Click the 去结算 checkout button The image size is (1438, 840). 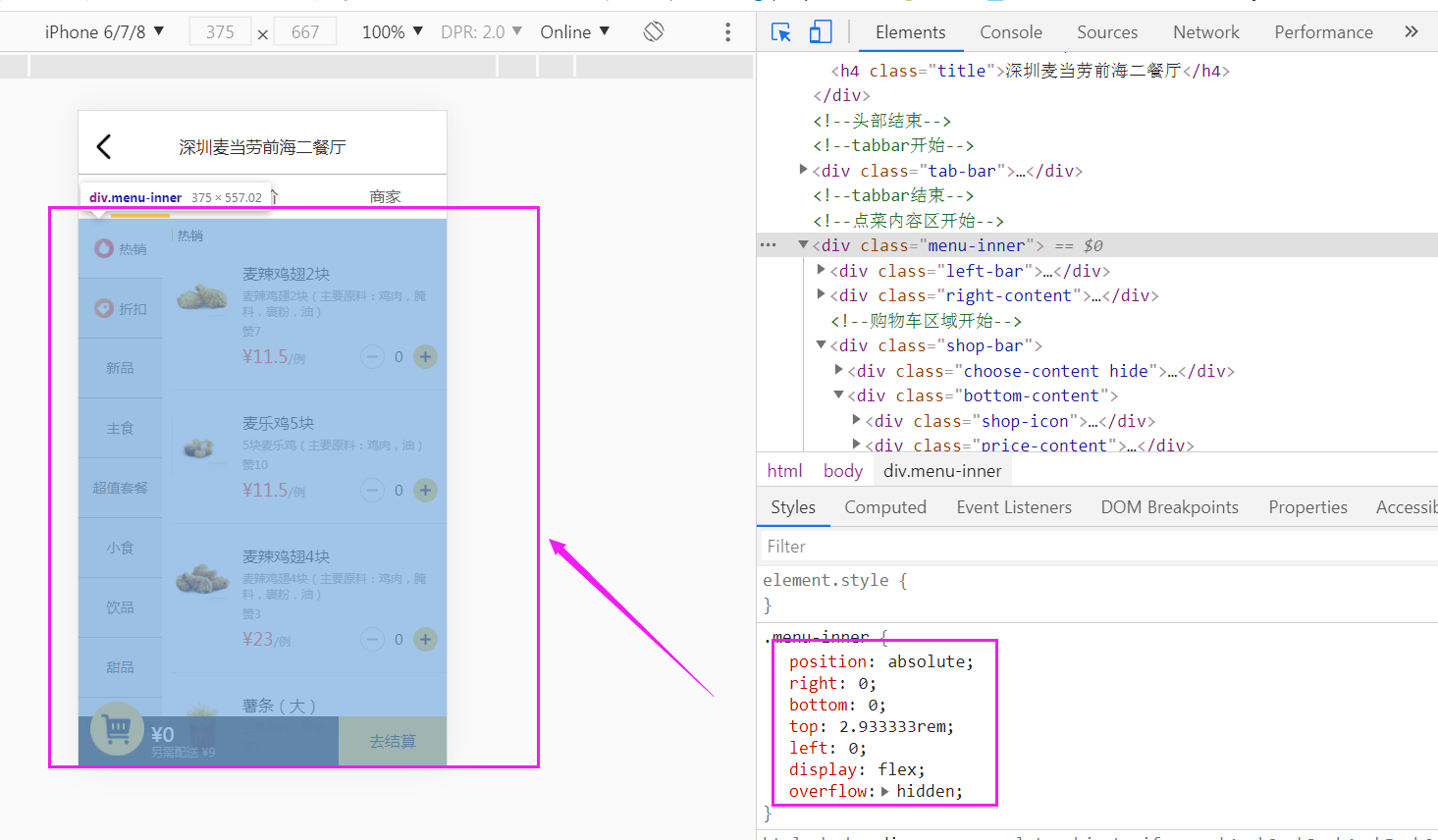pos(393,741)
